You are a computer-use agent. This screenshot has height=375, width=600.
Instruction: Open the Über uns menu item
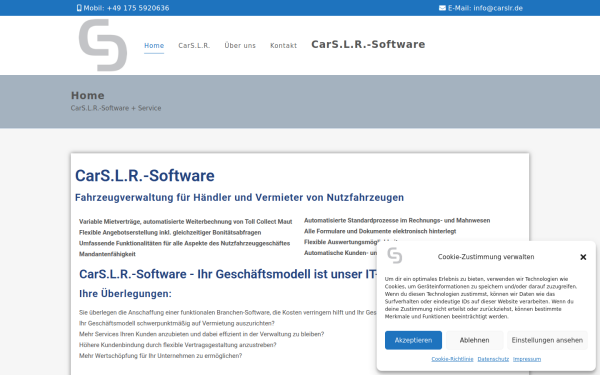(x=240, y=46)
